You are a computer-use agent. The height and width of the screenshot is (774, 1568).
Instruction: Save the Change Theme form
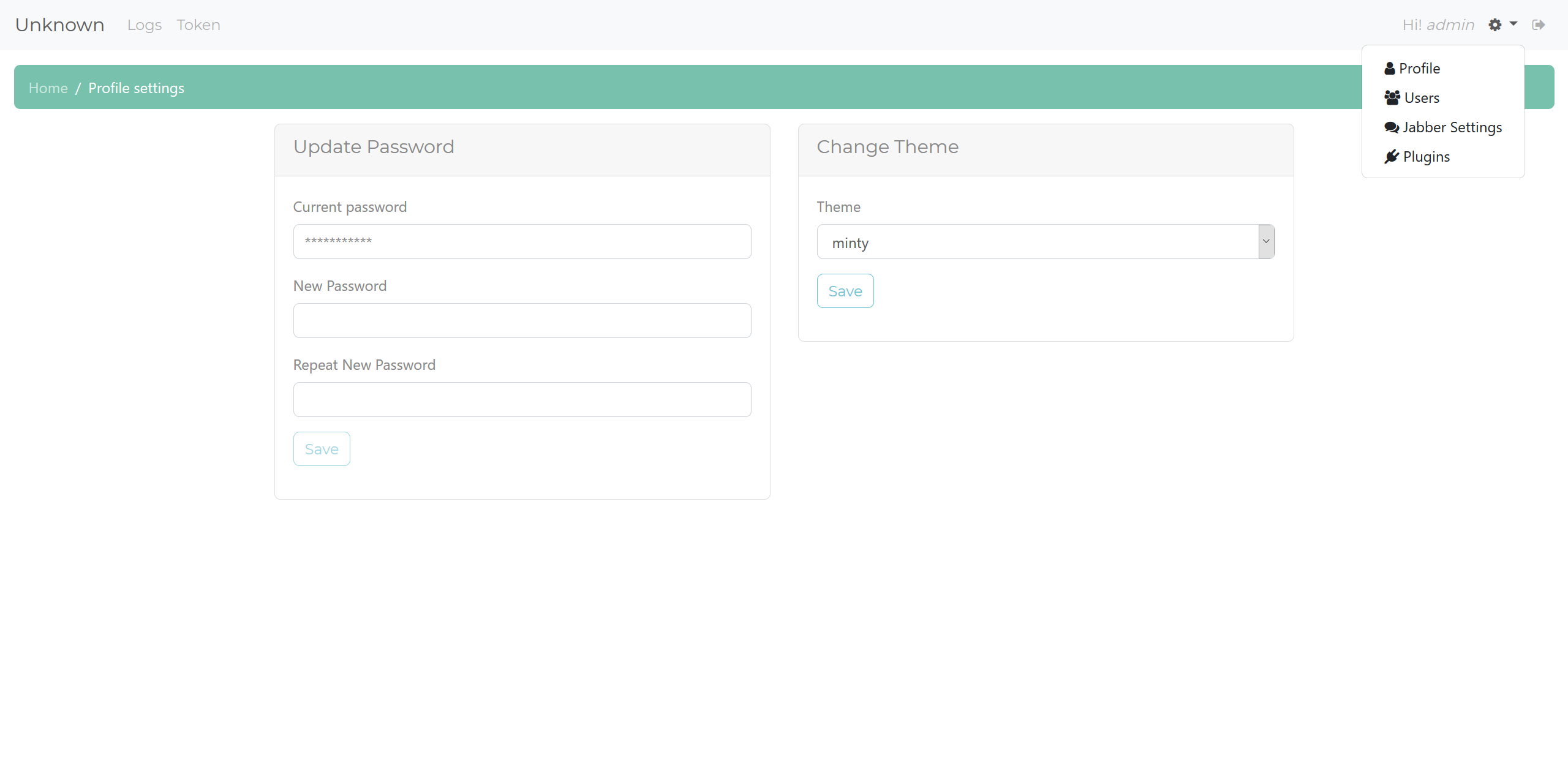pos(845,291)
